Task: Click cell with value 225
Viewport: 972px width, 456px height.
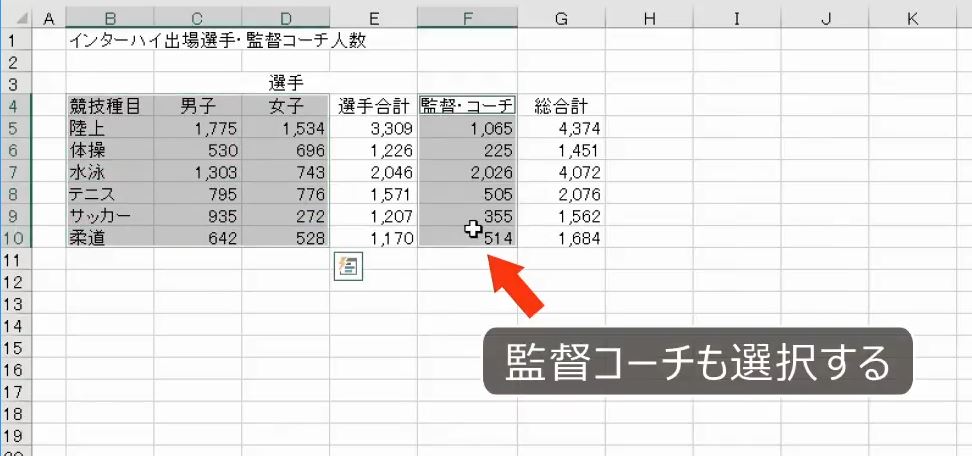Action: 467,149
